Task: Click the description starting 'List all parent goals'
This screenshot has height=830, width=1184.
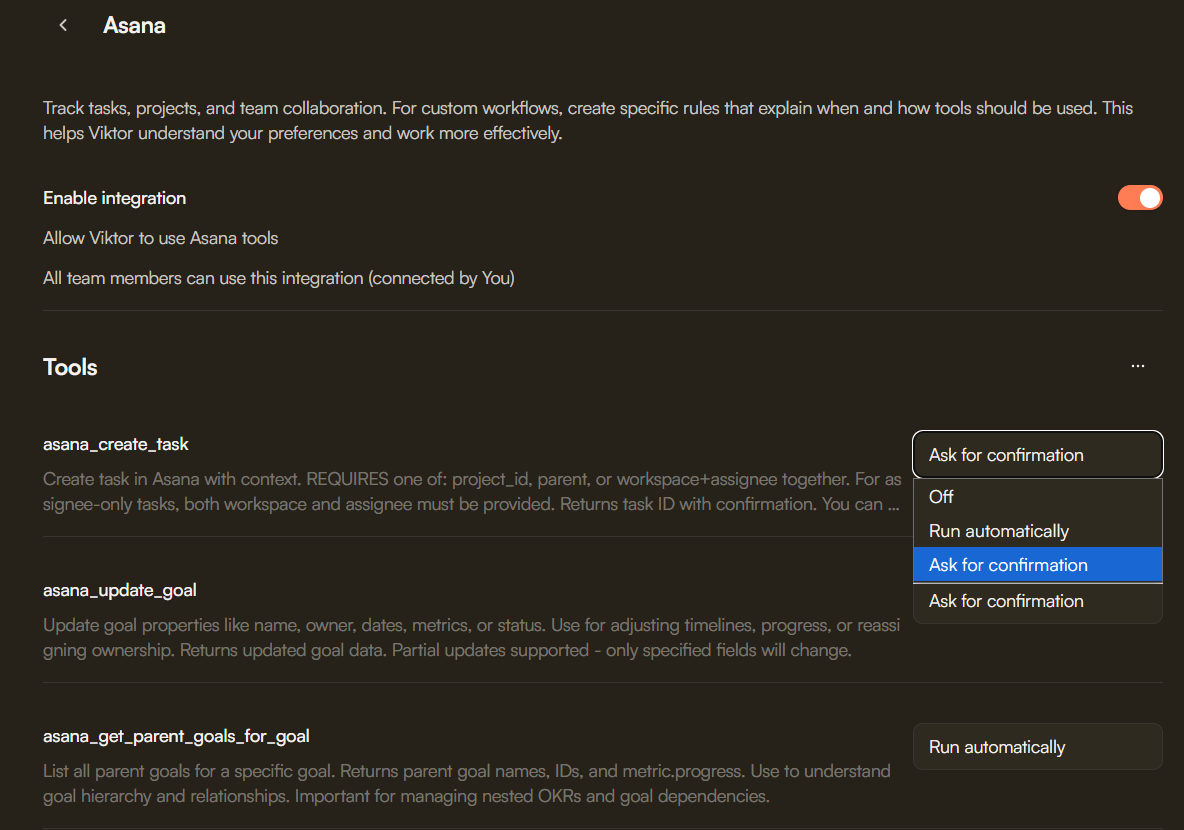Action: (x=467, y=783)
